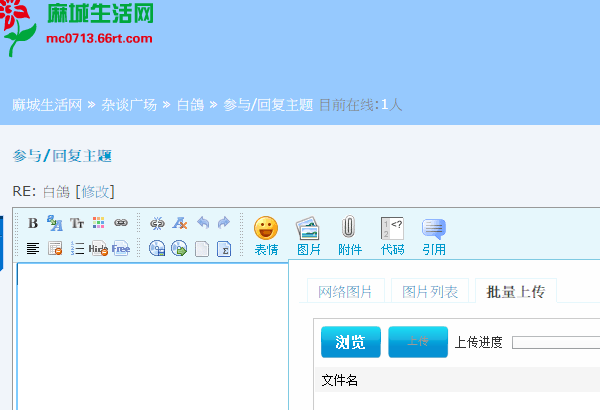Open the 表情 emoticon picker
Viewport: 600px width, 410px height.
(x=266, y=236)
